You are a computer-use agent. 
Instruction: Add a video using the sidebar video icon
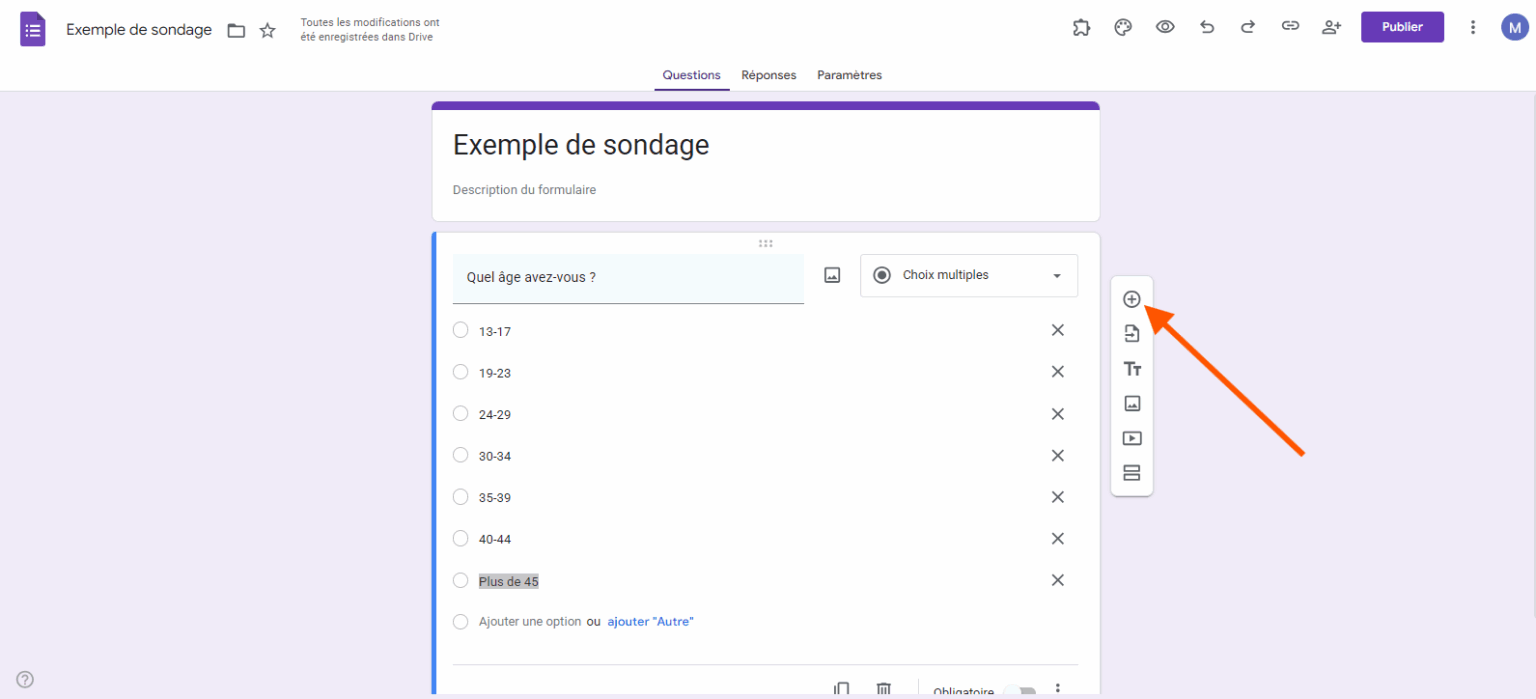coord(1131,438)
